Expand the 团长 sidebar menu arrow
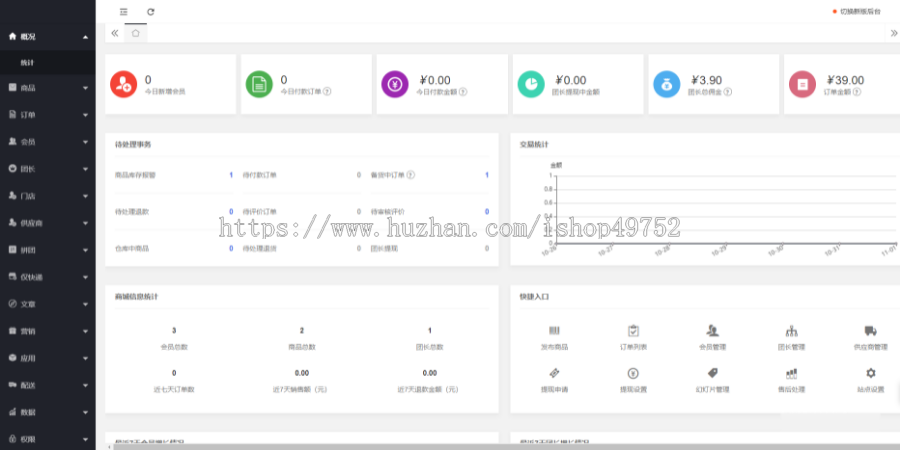 pos(86,169)
